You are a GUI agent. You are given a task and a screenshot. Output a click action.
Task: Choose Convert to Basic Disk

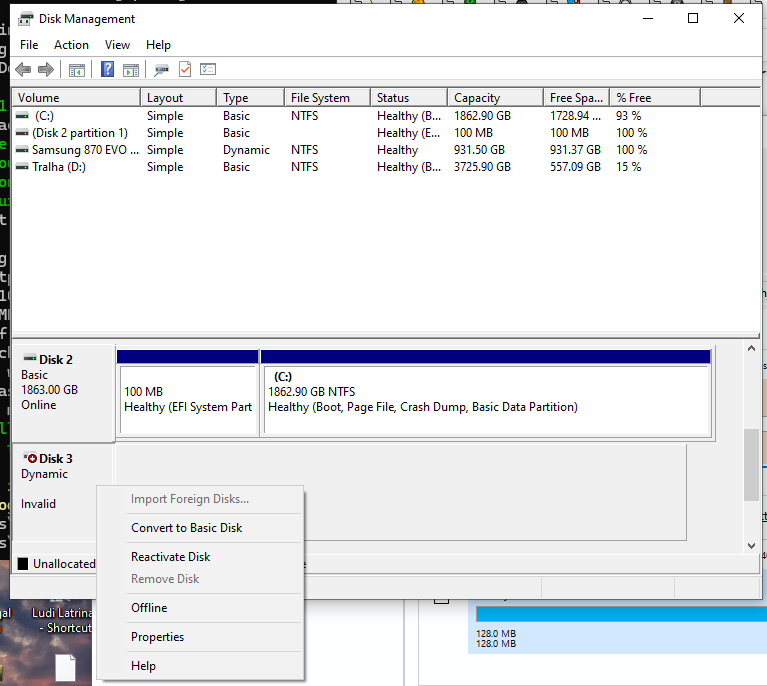click(x=200, y=528)
